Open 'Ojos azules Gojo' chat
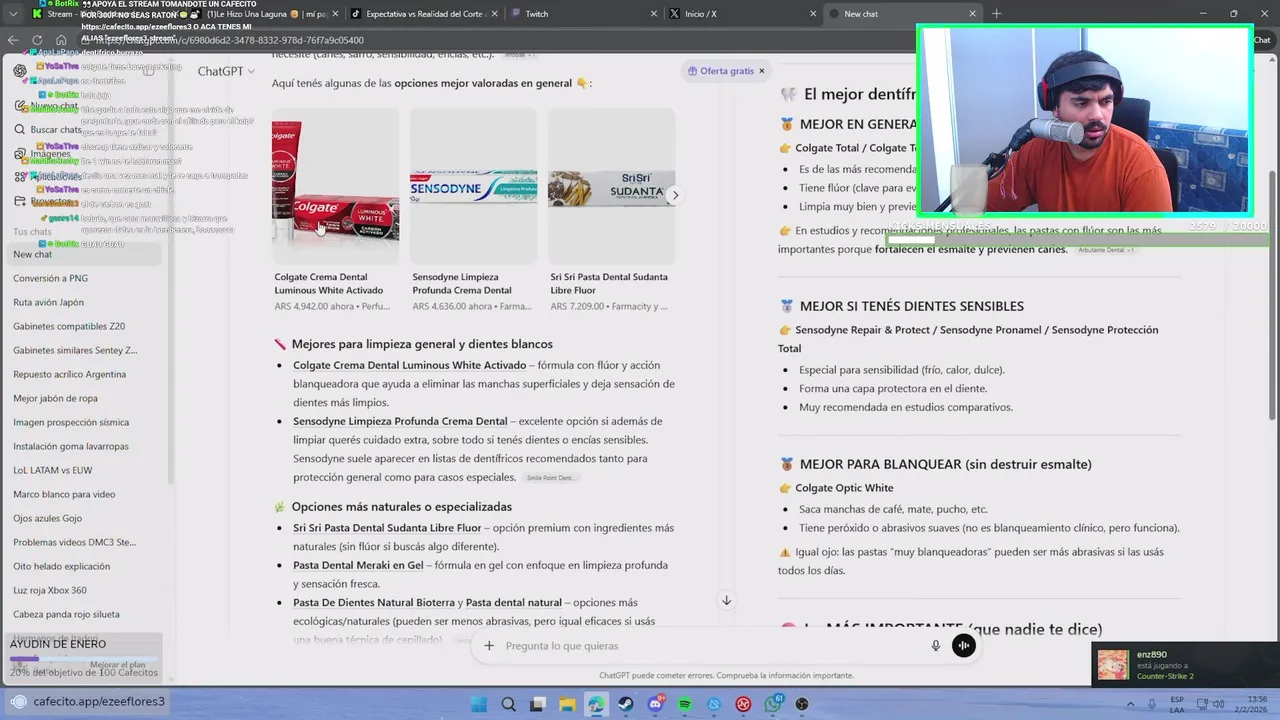 coord(47,518)
